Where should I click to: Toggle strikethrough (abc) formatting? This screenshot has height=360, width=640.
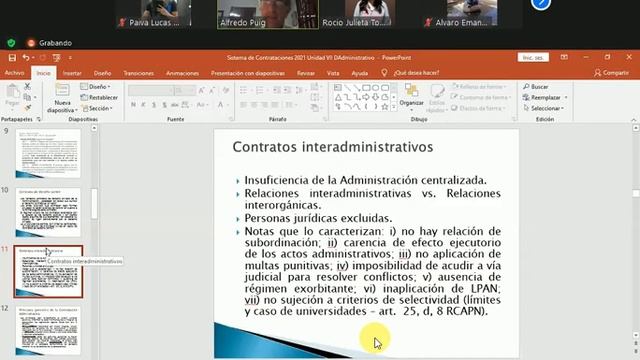(175, 105)
